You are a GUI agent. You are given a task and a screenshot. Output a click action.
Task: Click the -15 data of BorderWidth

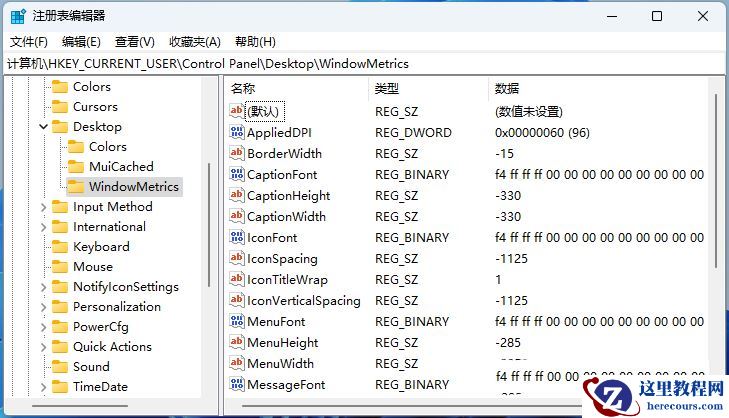(504, 153)
